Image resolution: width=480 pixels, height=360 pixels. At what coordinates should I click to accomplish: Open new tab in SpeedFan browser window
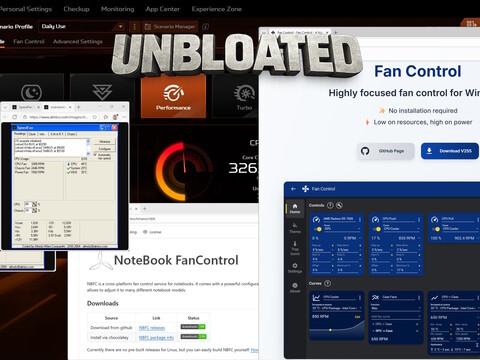[x=79, y=107]
